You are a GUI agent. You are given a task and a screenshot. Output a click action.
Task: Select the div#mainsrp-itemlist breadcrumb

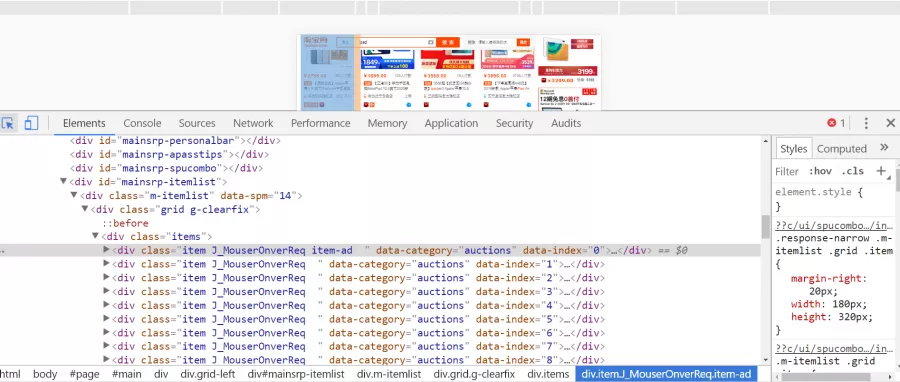(296, 374)
